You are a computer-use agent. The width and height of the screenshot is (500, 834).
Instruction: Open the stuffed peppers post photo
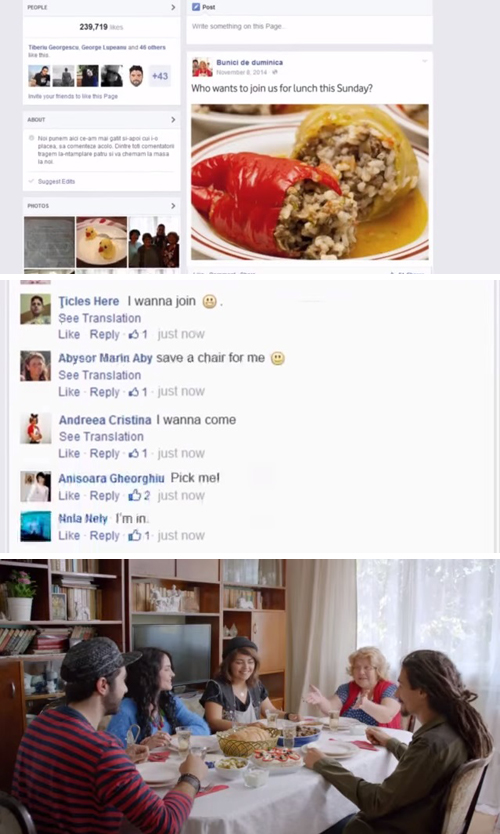[x=310, y=182]
